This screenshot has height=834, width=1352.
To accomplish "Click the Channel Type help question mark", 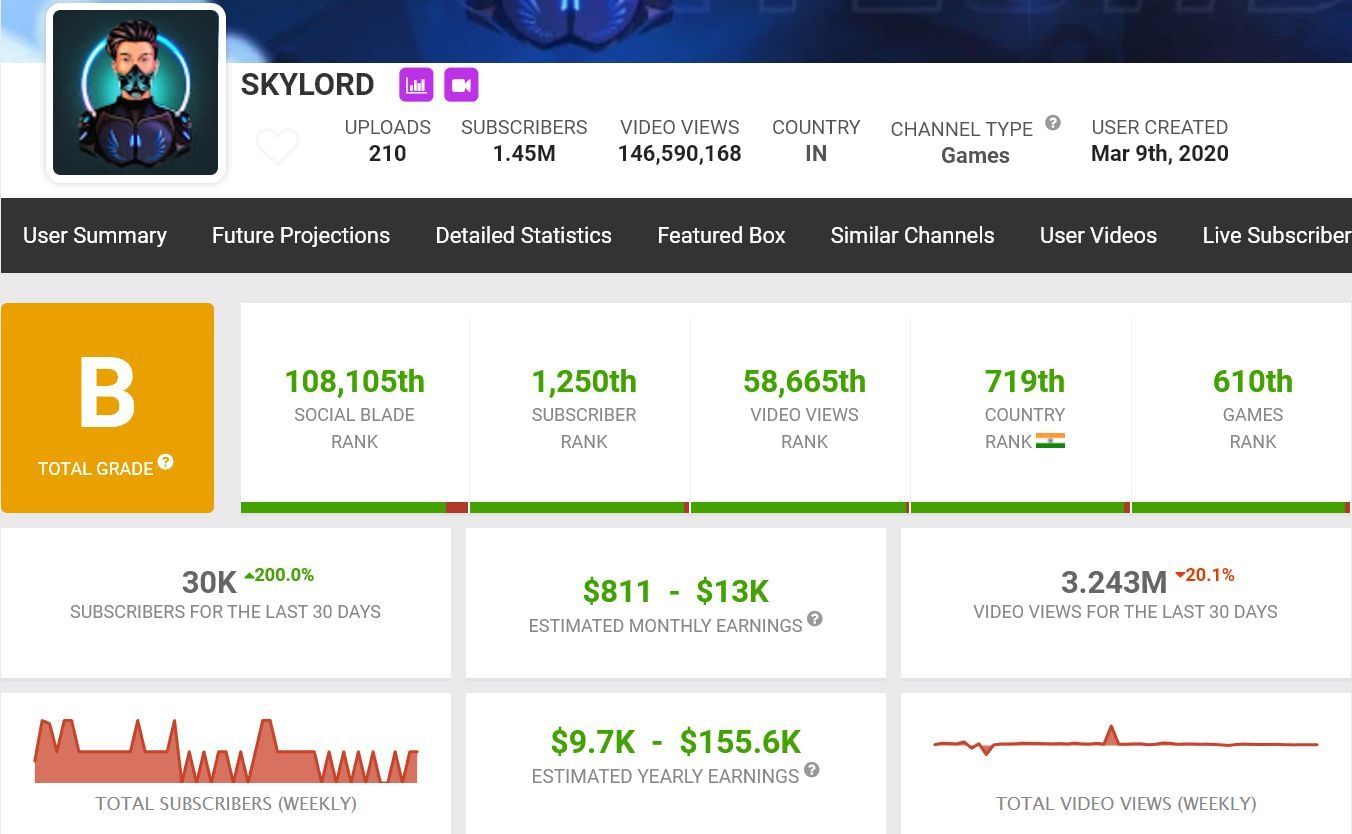I will point(1053,123).
